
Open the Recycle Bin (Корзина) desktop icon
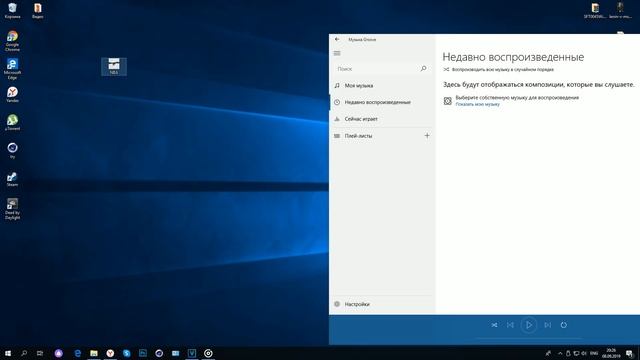coord(12,11)
